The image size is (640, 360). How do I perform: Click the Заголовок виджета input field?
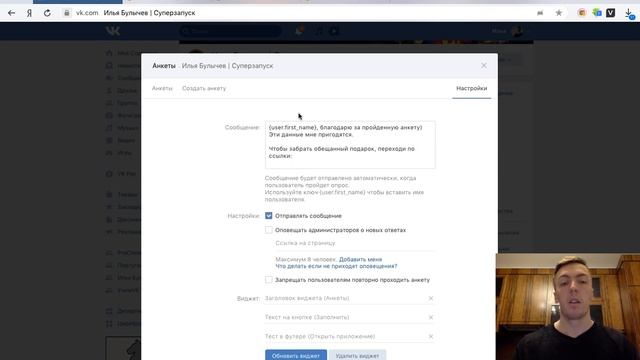(x=345, y=298)
